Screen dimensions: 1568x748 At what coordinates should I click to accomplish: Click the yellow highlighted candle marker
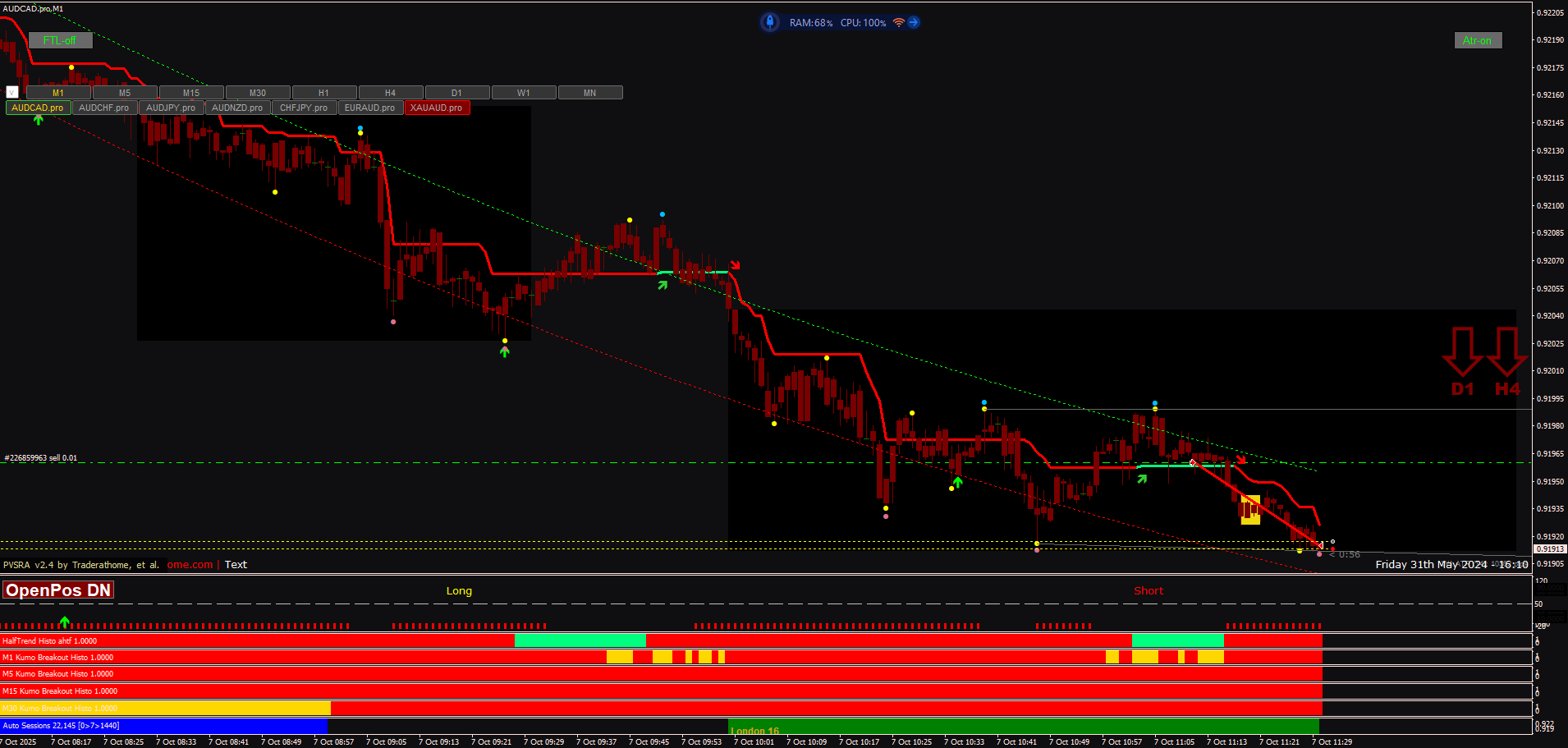tap(1250, 509)
